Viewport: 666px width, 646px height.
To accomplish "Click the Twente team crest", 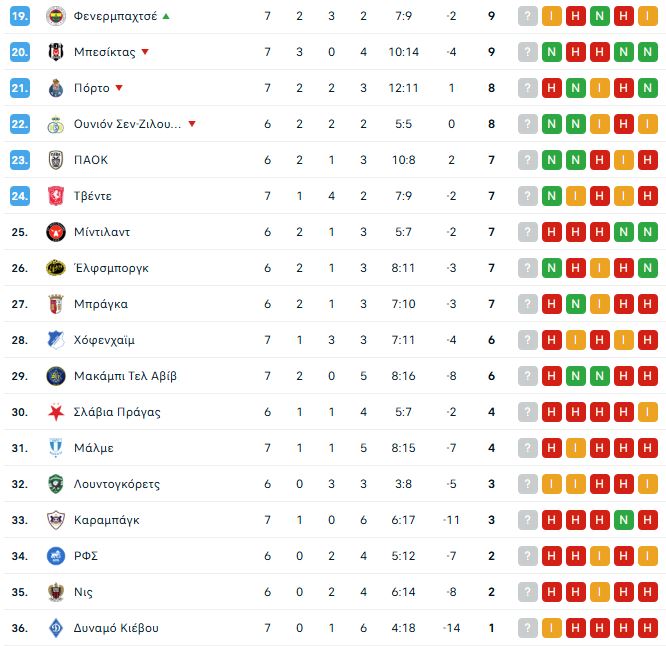I will (x=55, y=196).
